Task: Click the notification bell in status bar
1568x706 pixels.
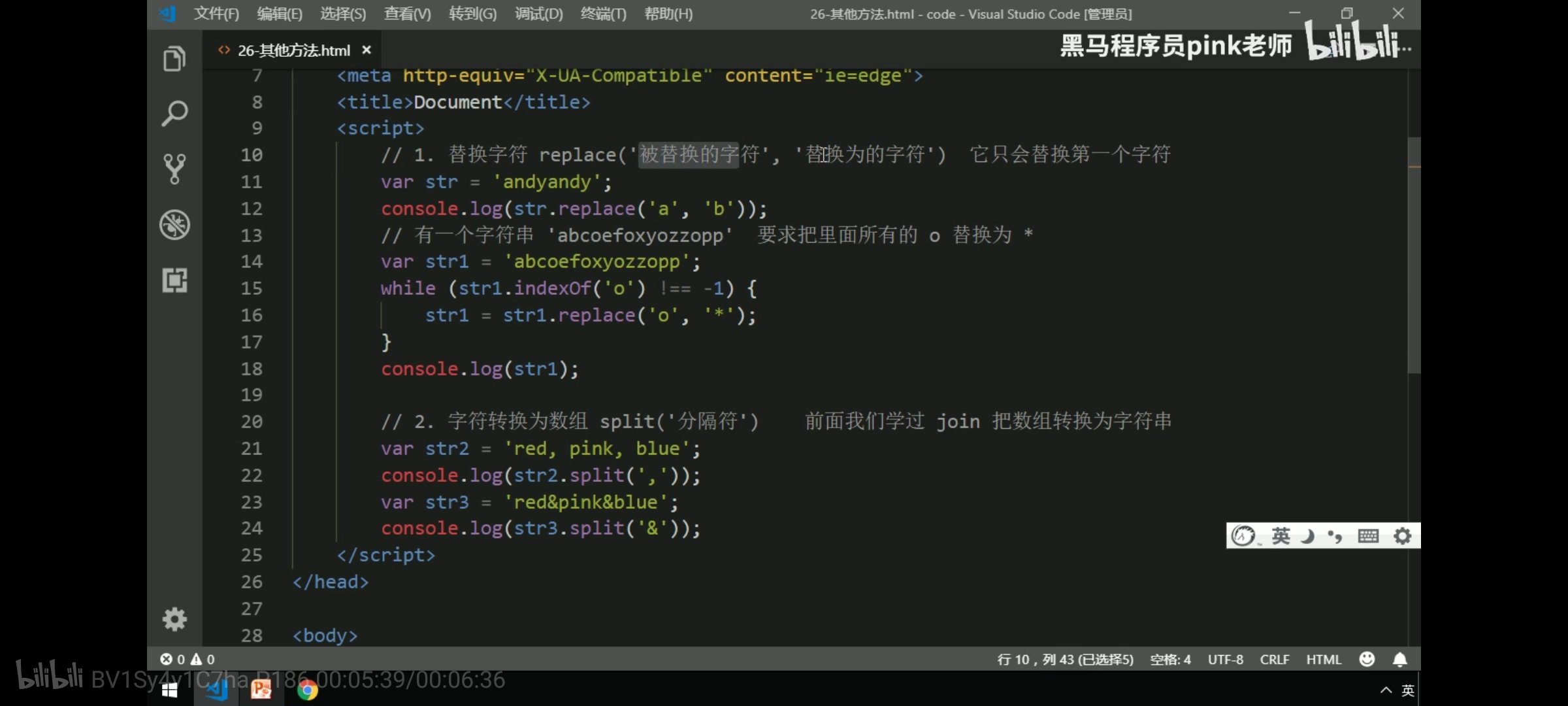Action: [x=1399, y=660]
